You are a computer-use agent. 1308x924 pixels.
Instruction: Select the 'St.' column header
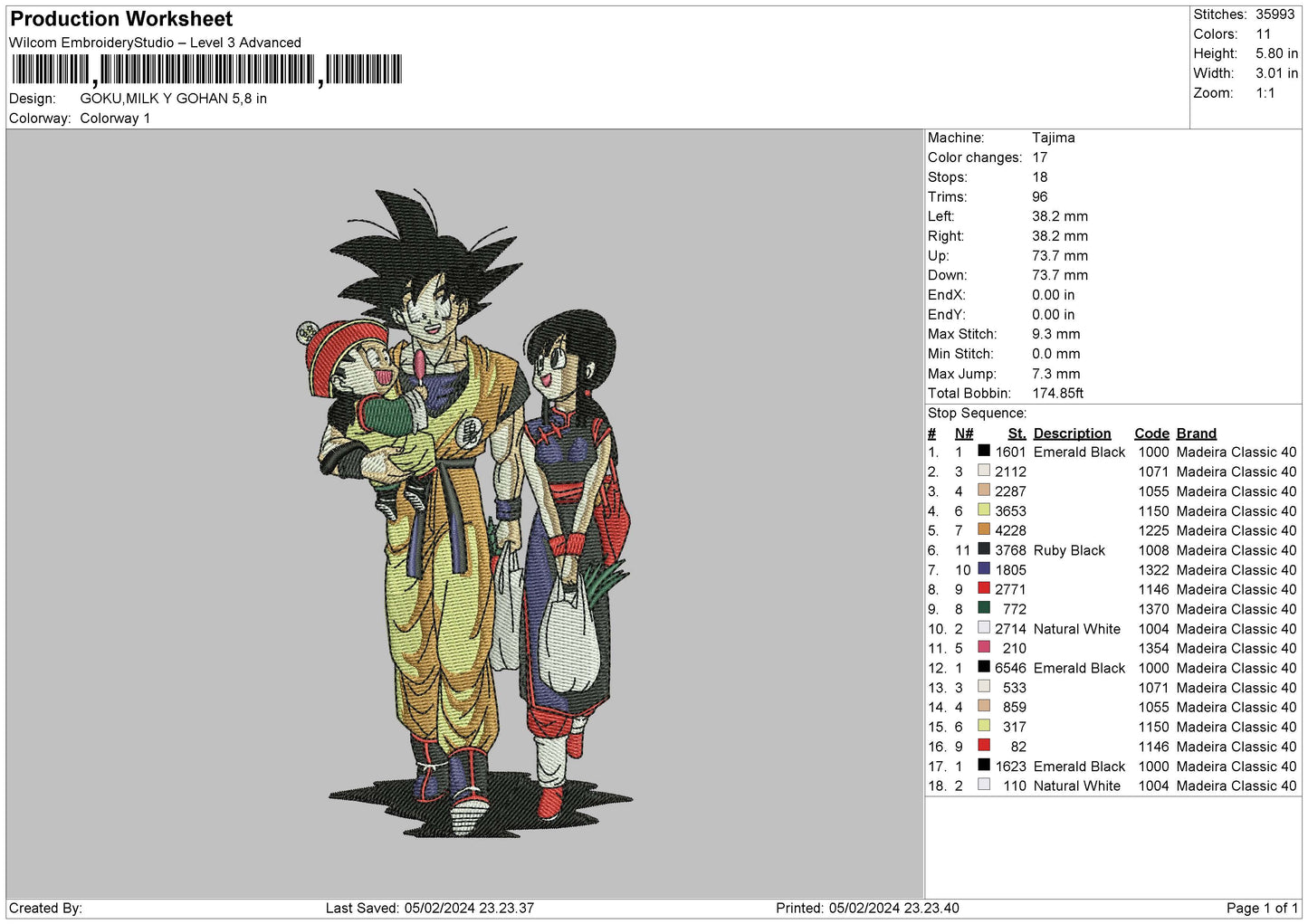coord(1017,433)
